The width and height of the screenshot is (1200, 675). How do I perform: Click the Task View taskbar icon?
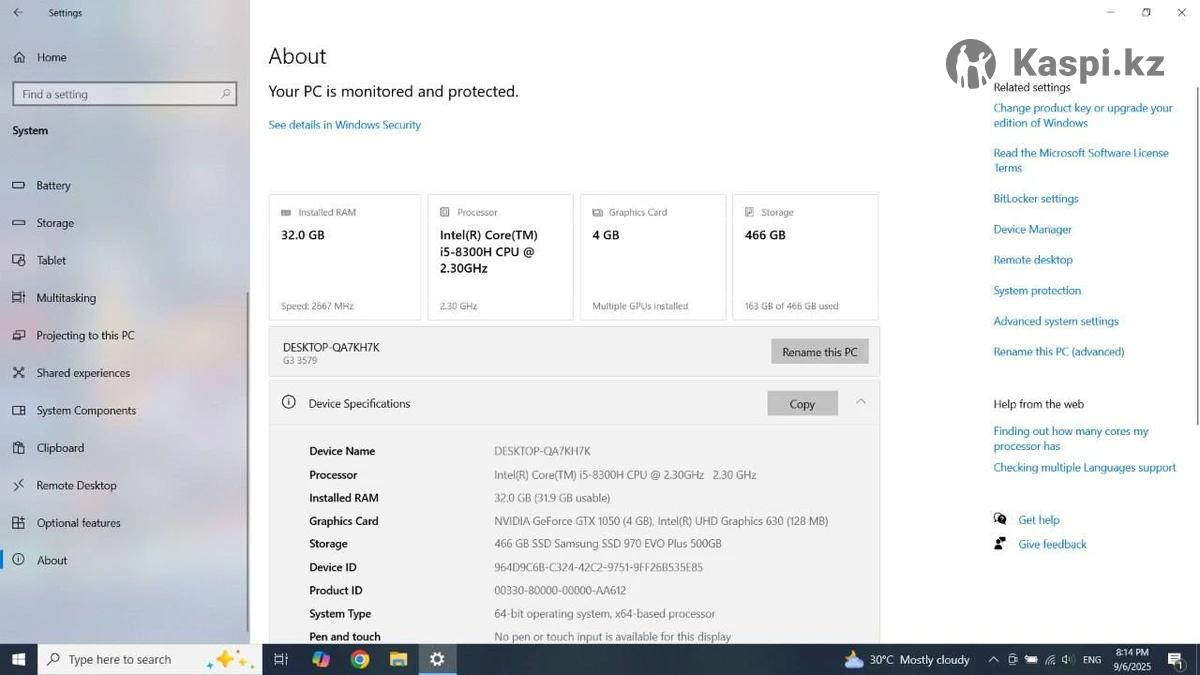281,659
